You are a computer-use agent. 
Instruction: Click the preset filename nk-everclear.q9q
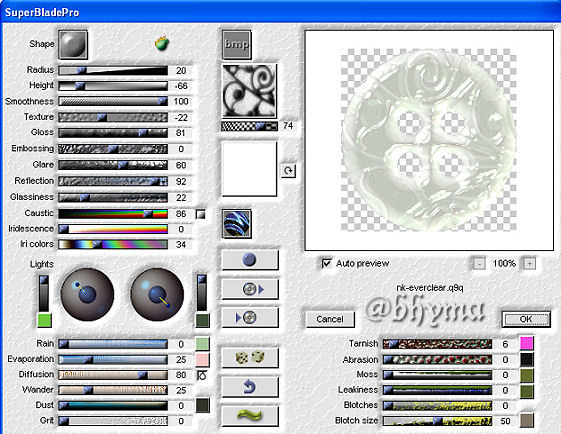(430, 288)
